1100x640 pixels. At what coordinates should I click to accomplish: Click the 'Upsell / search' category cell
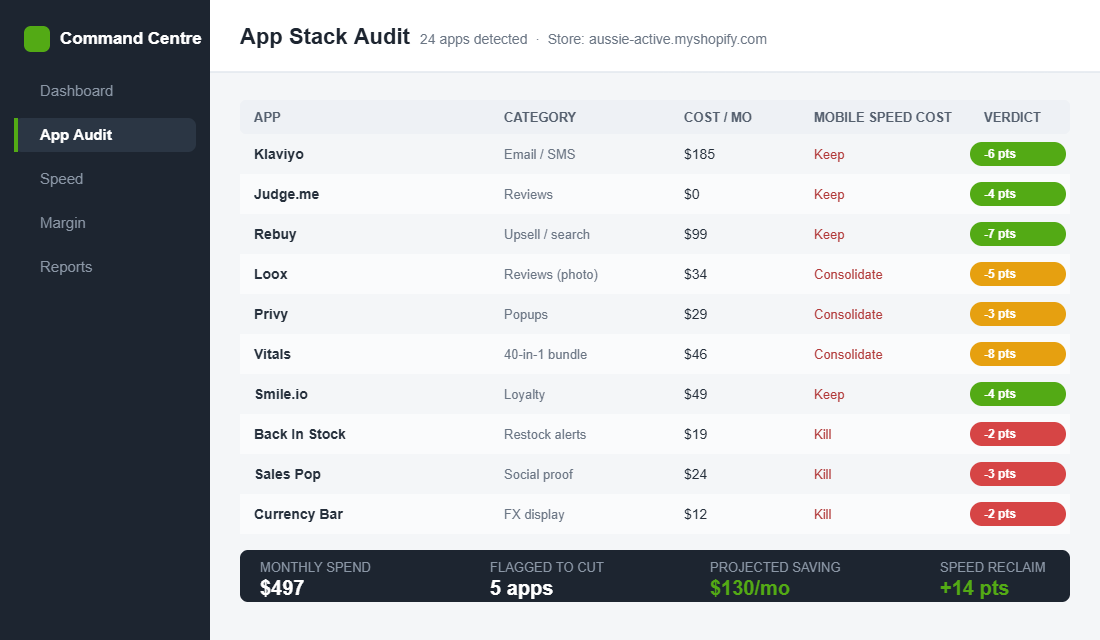click(546, 234)
